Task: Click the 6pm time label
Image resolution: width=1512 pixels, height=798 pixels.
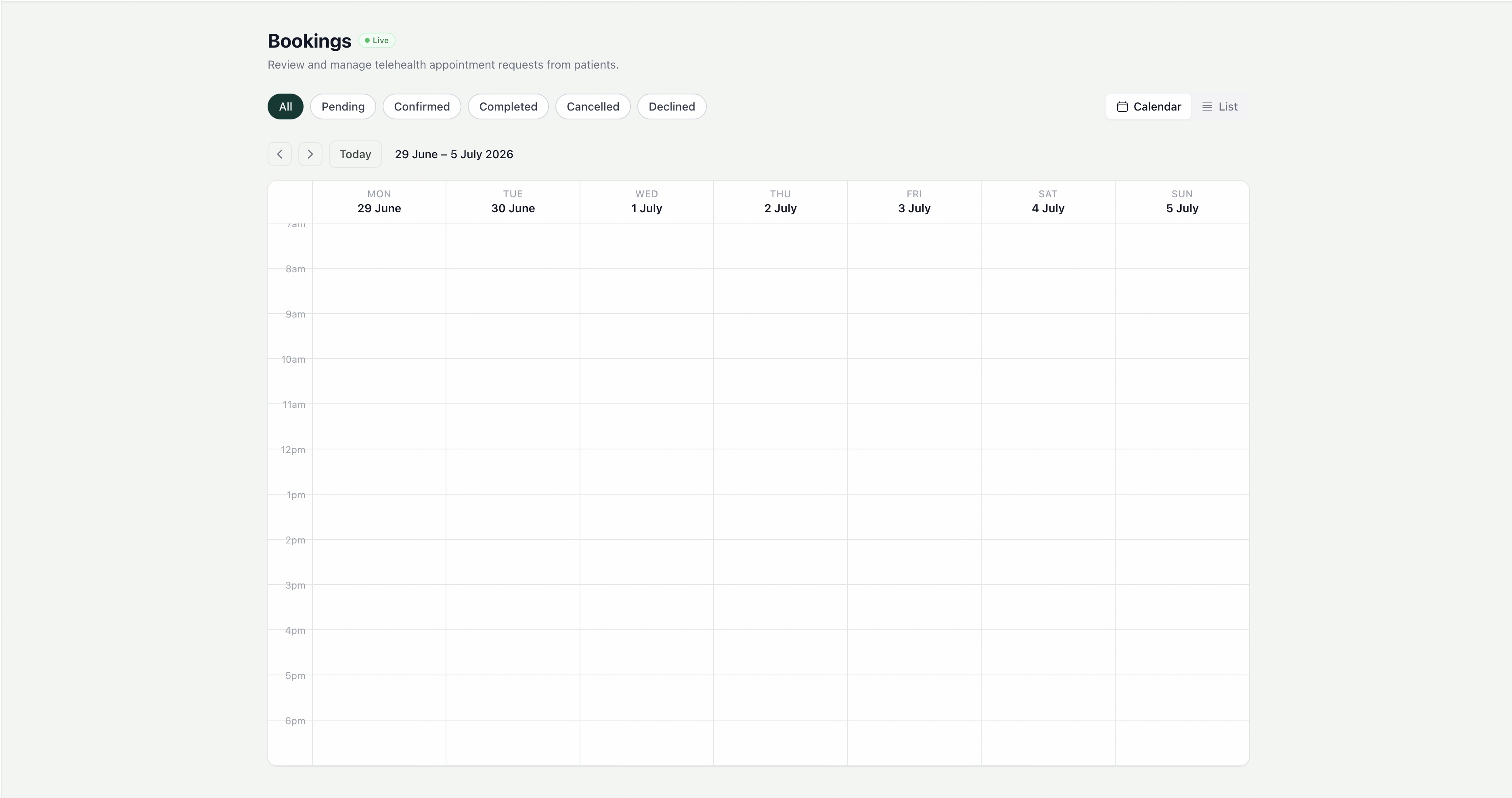Action: (x=295, y=721)
